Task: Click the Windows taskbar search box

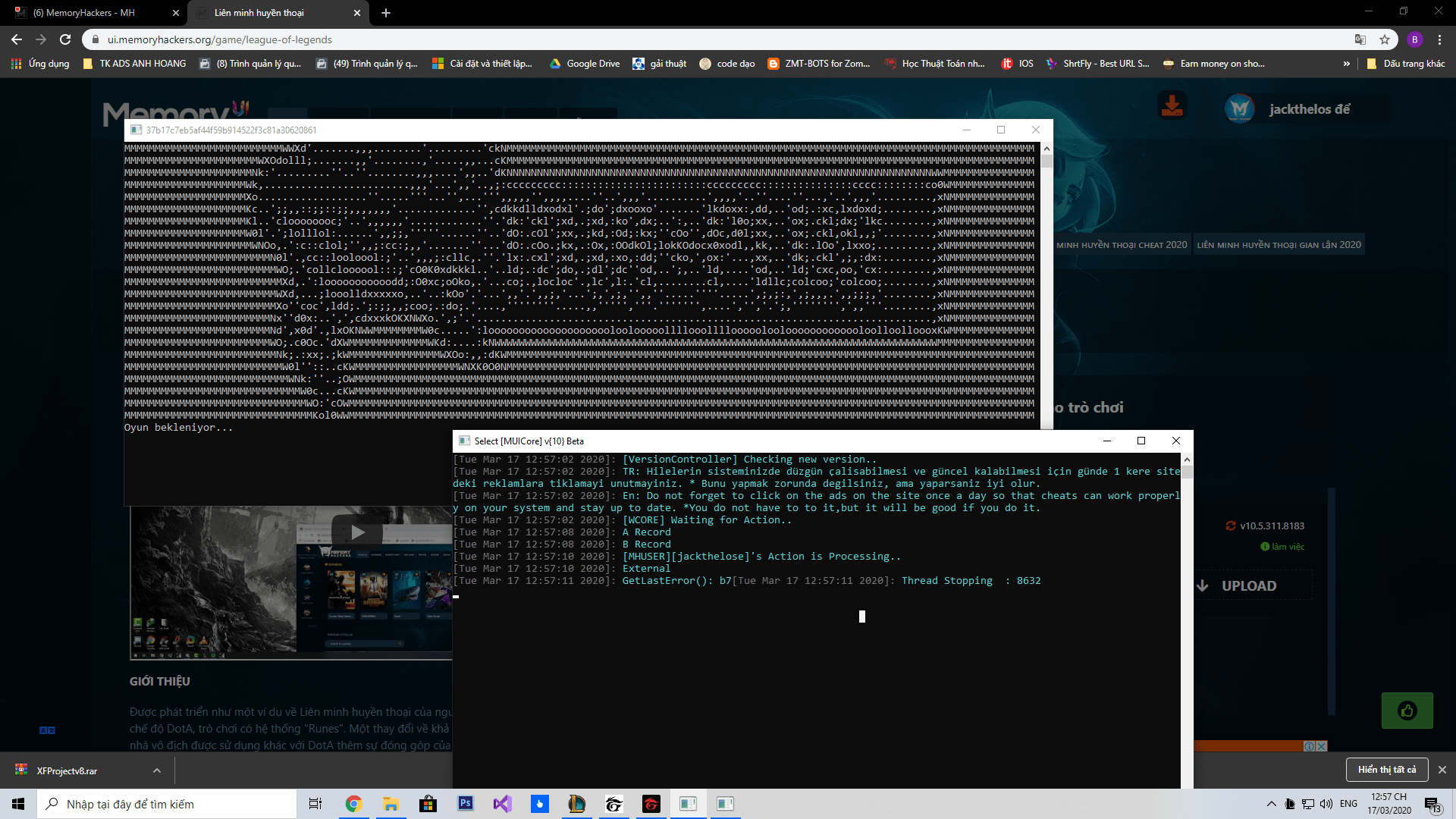Action: pos(167,804)
